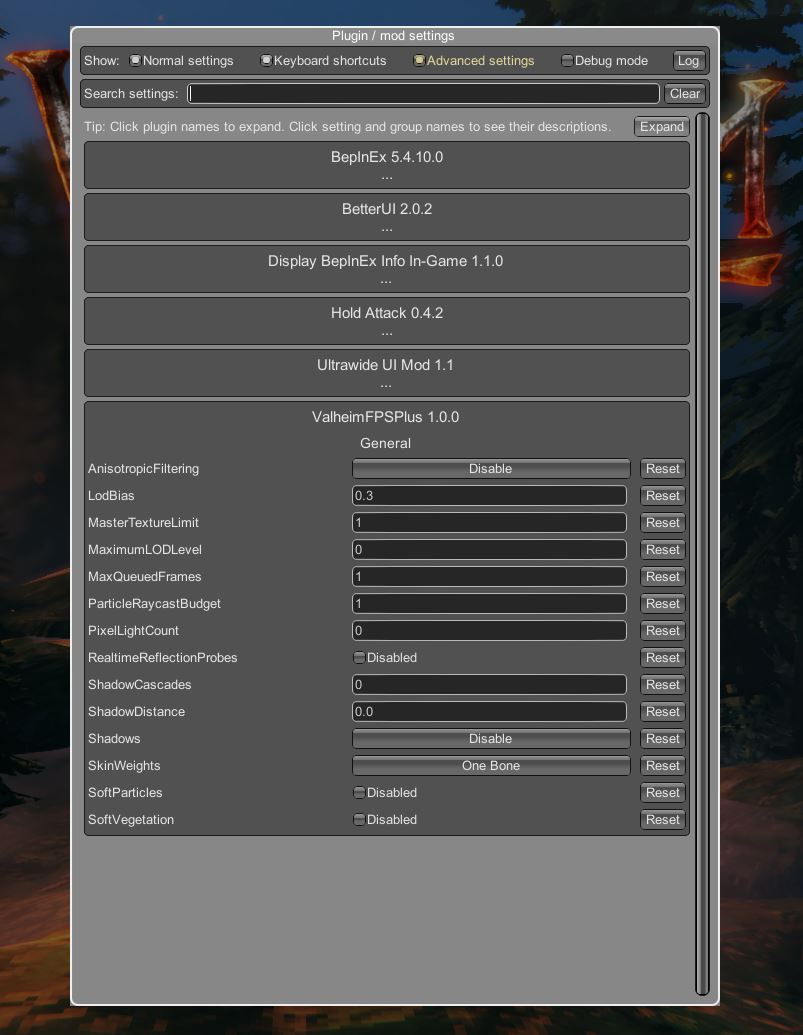Expand Hold Attack 0.4.2 plugin
803x1035 pixels.
[x=387, y=321]
